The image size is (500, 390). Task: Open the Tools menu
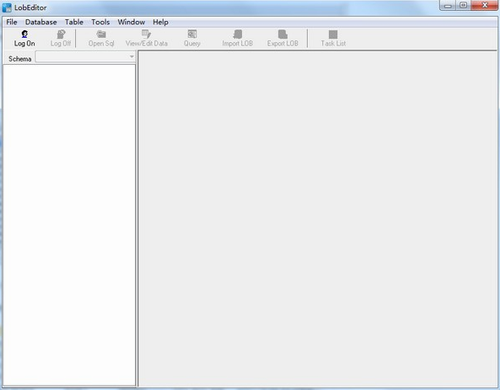[100, 22]
